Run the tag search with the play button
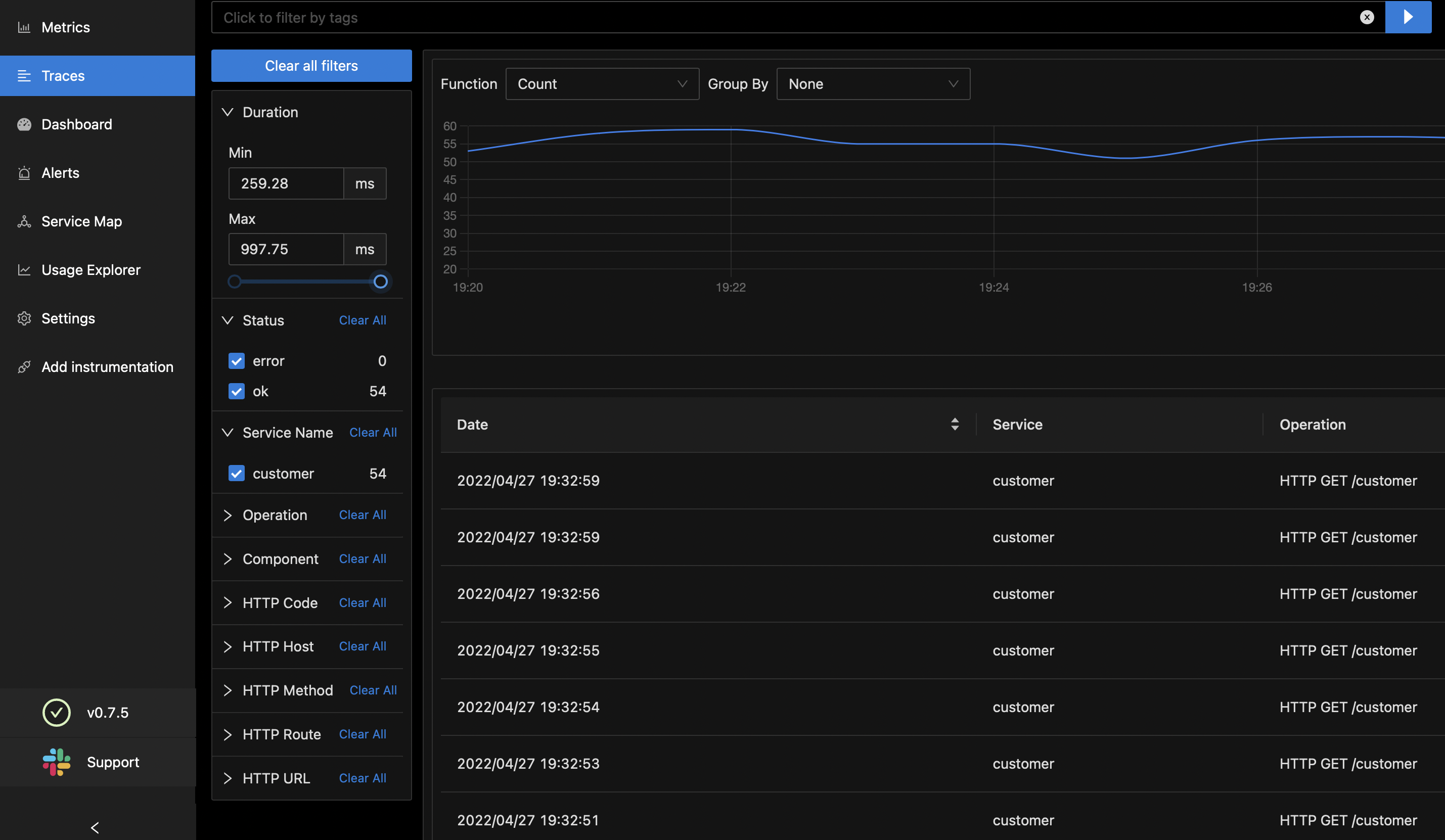 (x=1408, y=17)
